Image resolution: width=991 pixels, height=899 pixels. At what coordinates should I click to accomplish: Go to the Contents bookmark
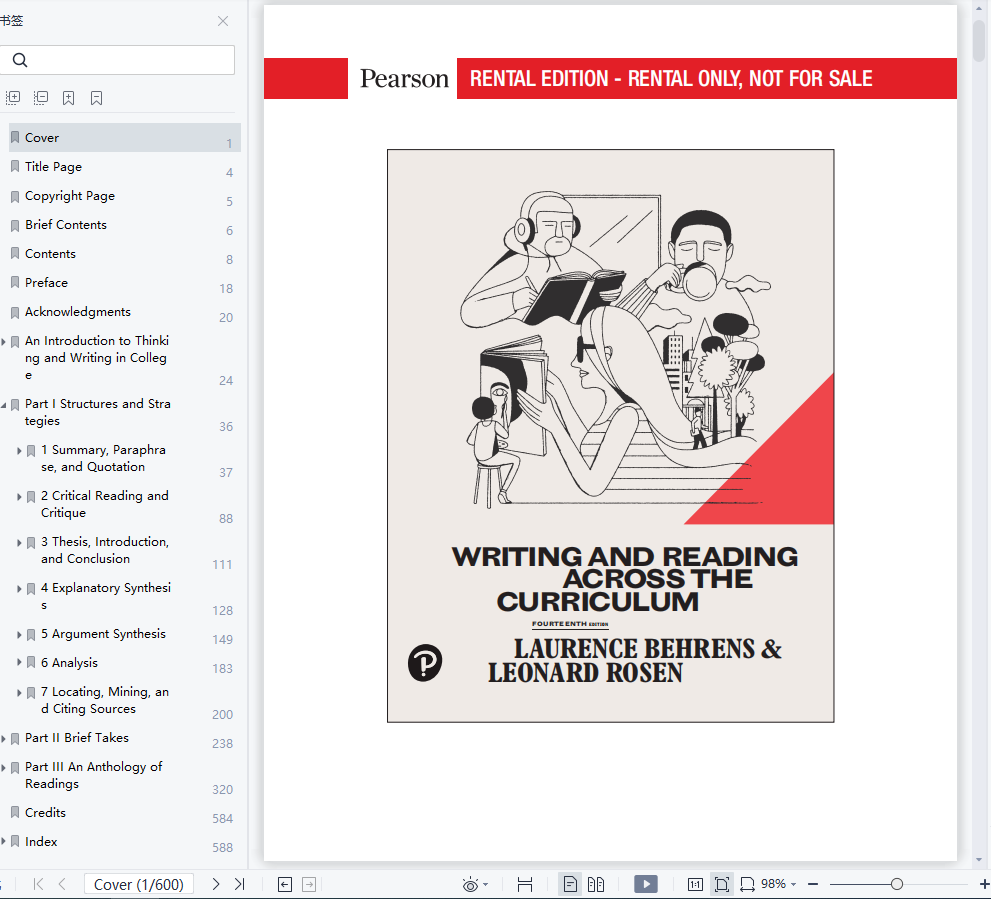(x=50, y=254)
